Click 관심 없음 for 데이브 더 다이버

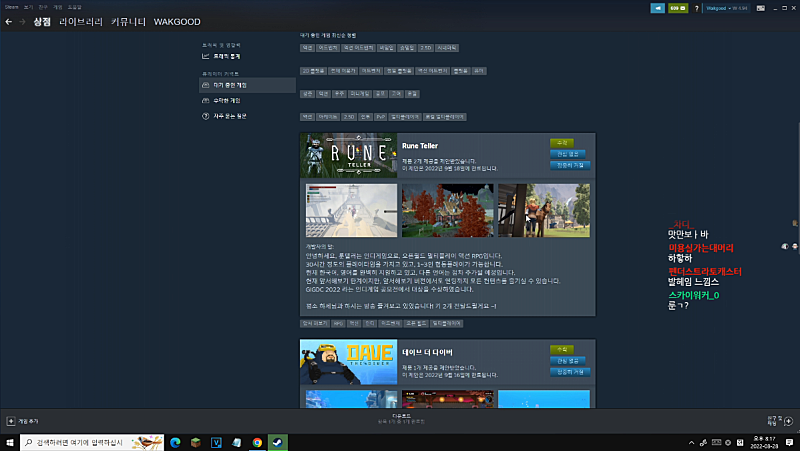pyautogui.click(x=567, y=360)
